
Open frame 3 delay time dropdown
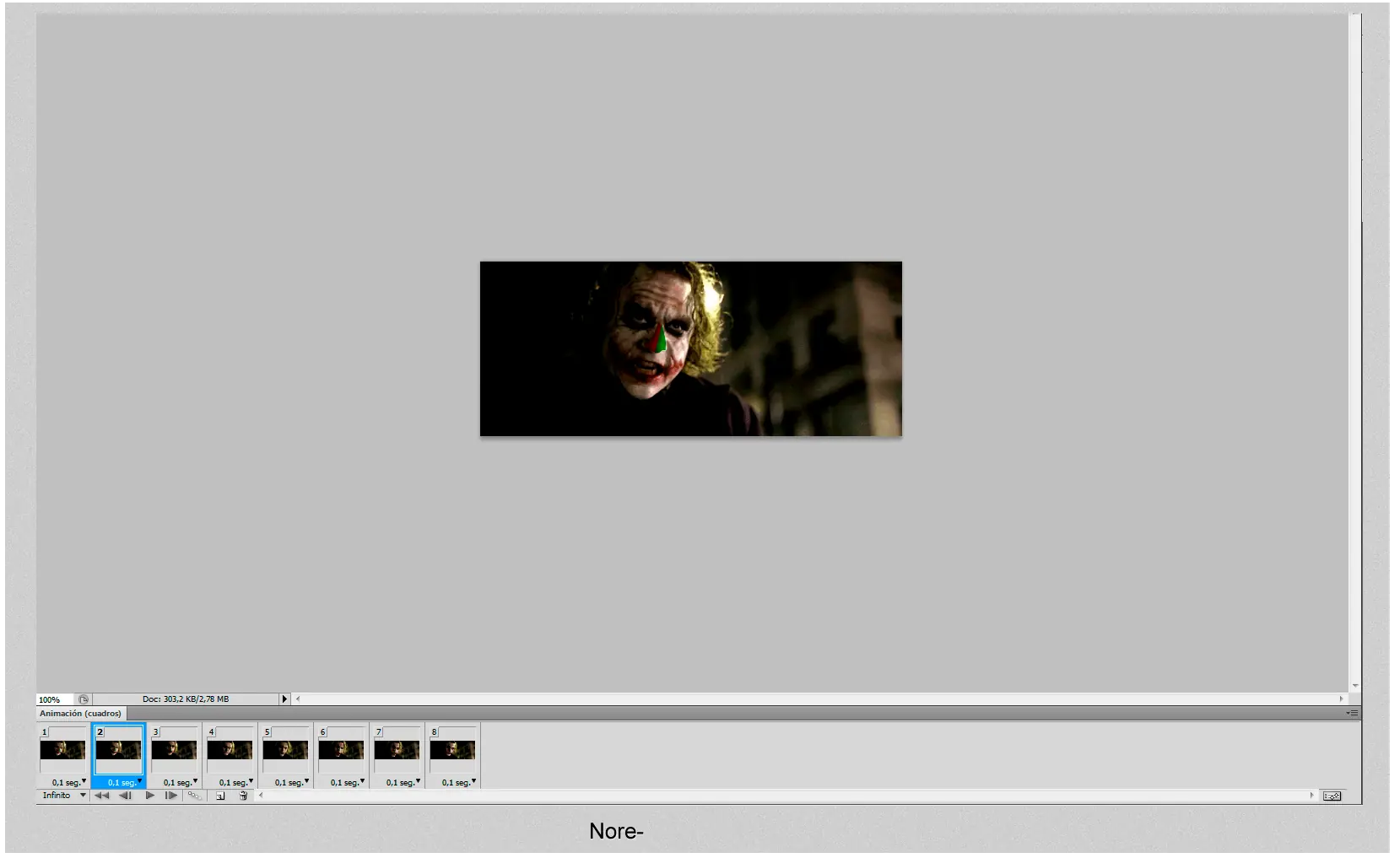coord(181,782)
